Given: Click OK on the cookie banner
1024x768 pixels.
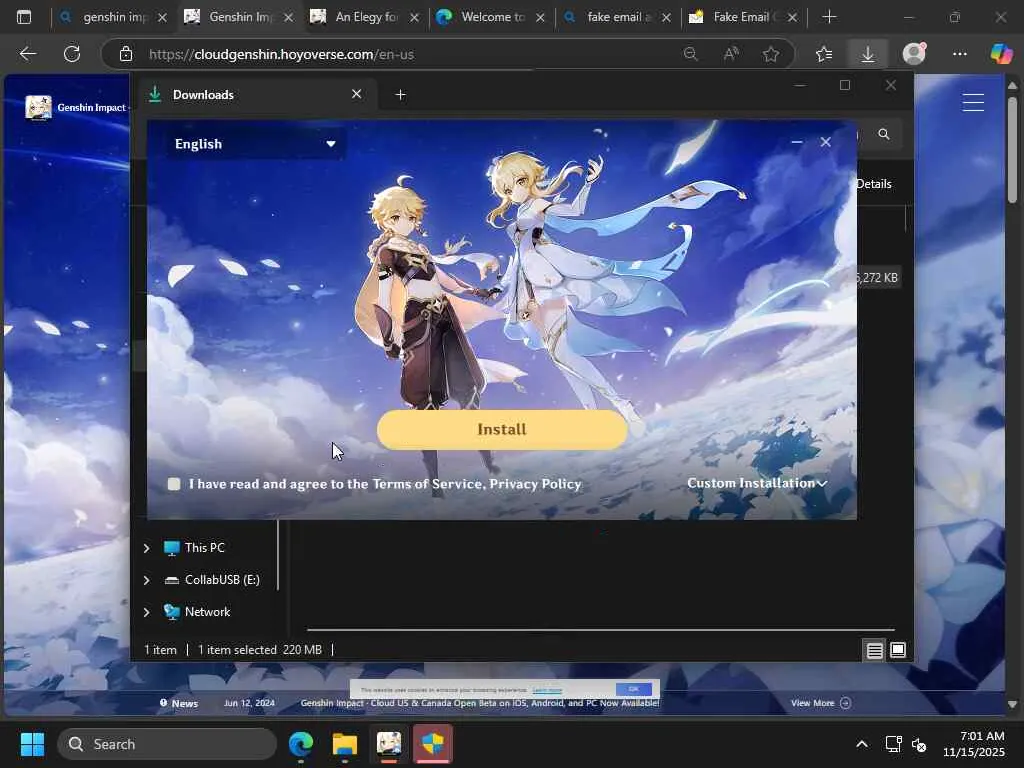Looking at the screenshot, I should click(x=633, y=689).
